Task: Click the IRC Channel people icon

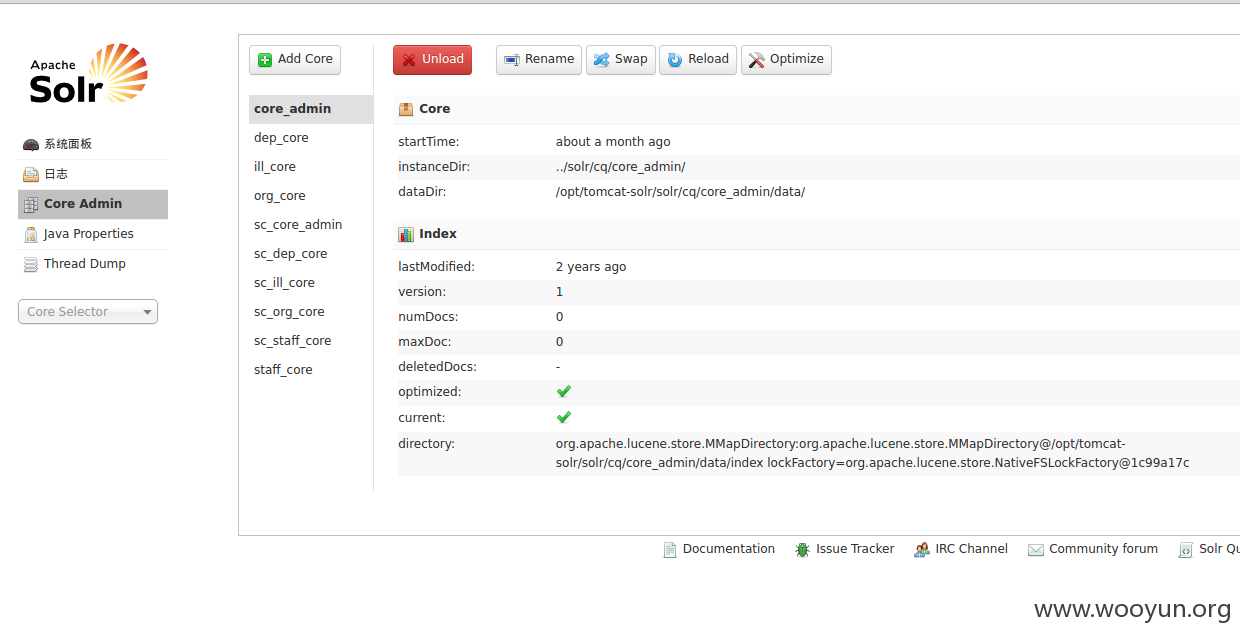Action: coord(922,550)
